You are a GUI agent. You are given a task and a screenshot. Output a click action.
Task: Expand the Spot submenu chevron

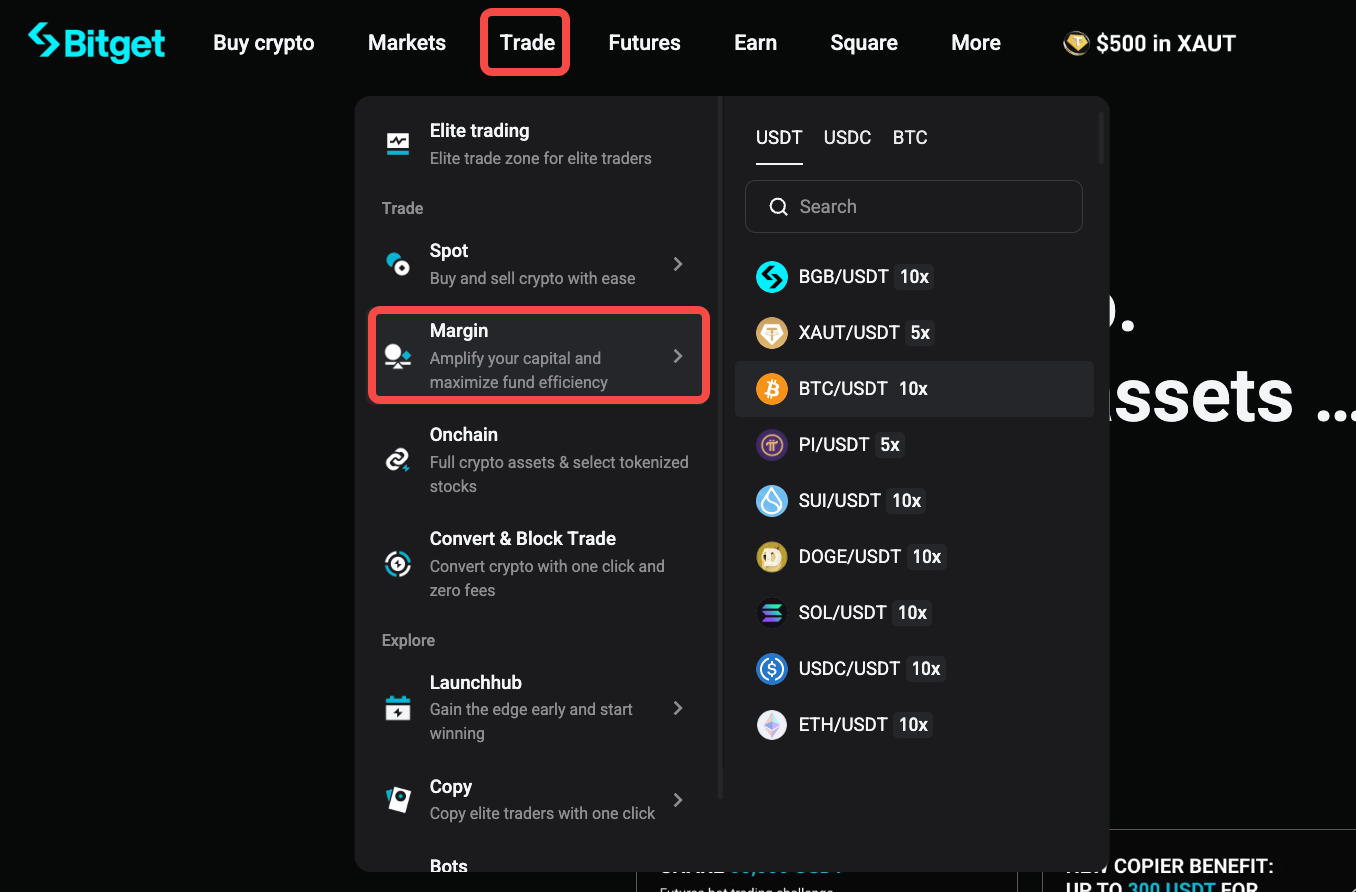[x=679, y=266]
